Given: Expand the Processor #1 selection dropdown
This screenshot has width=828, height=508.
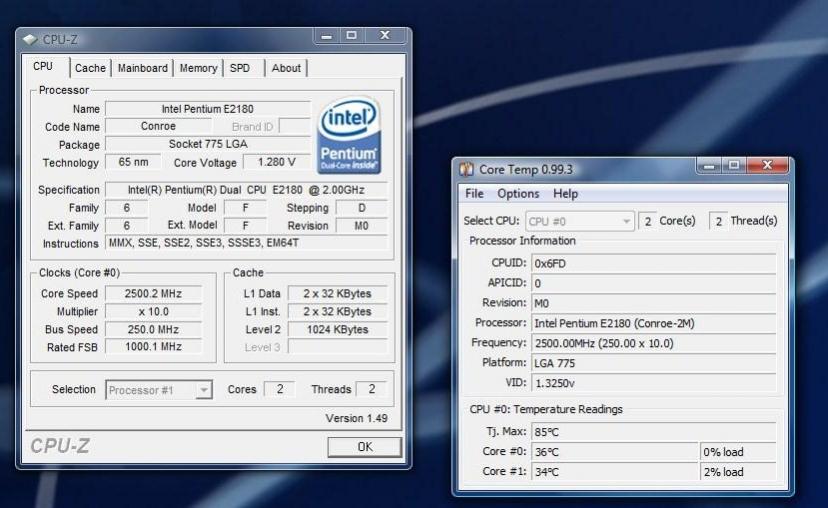Looking at the screenshot, I should (203, 390).
